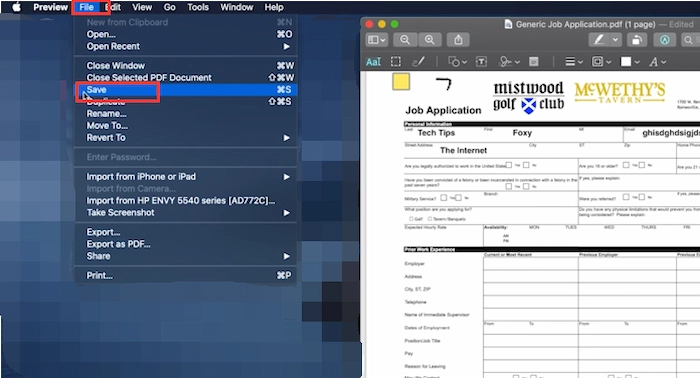Viewport: 700px width, 378px height.
Task: Expand Import from iPhone or iPad submenu
Action: point(184,177)
